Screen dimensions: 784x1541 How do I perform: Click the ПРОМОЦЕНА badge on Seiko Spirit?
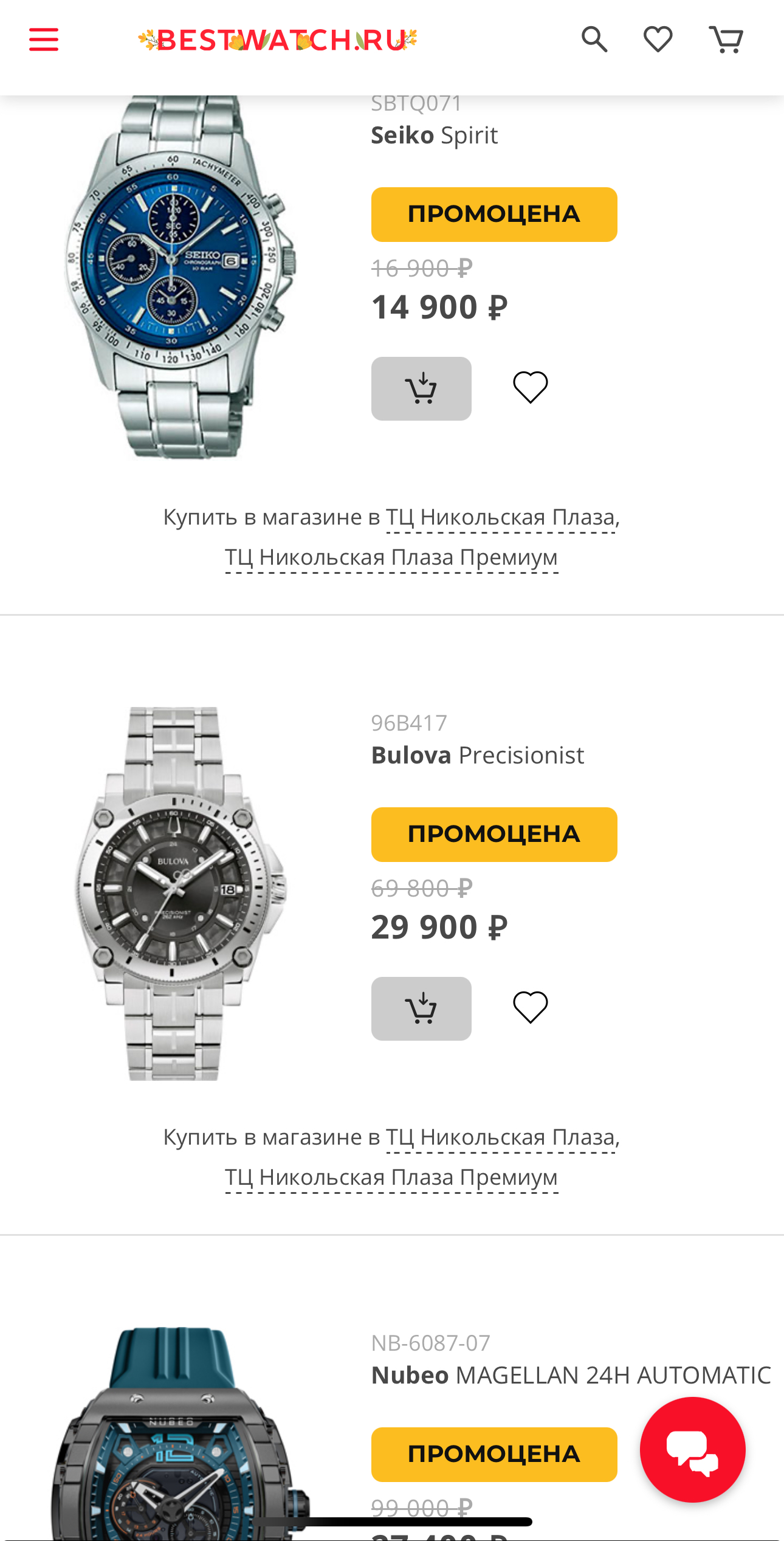pyautogui.click(x=493, y=214)
